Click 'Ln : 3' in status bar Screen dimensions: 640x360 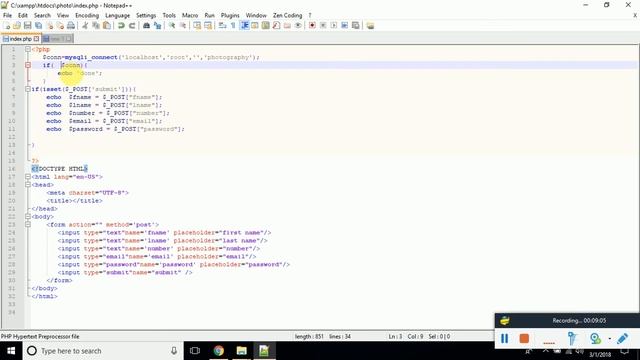[396, 336]
